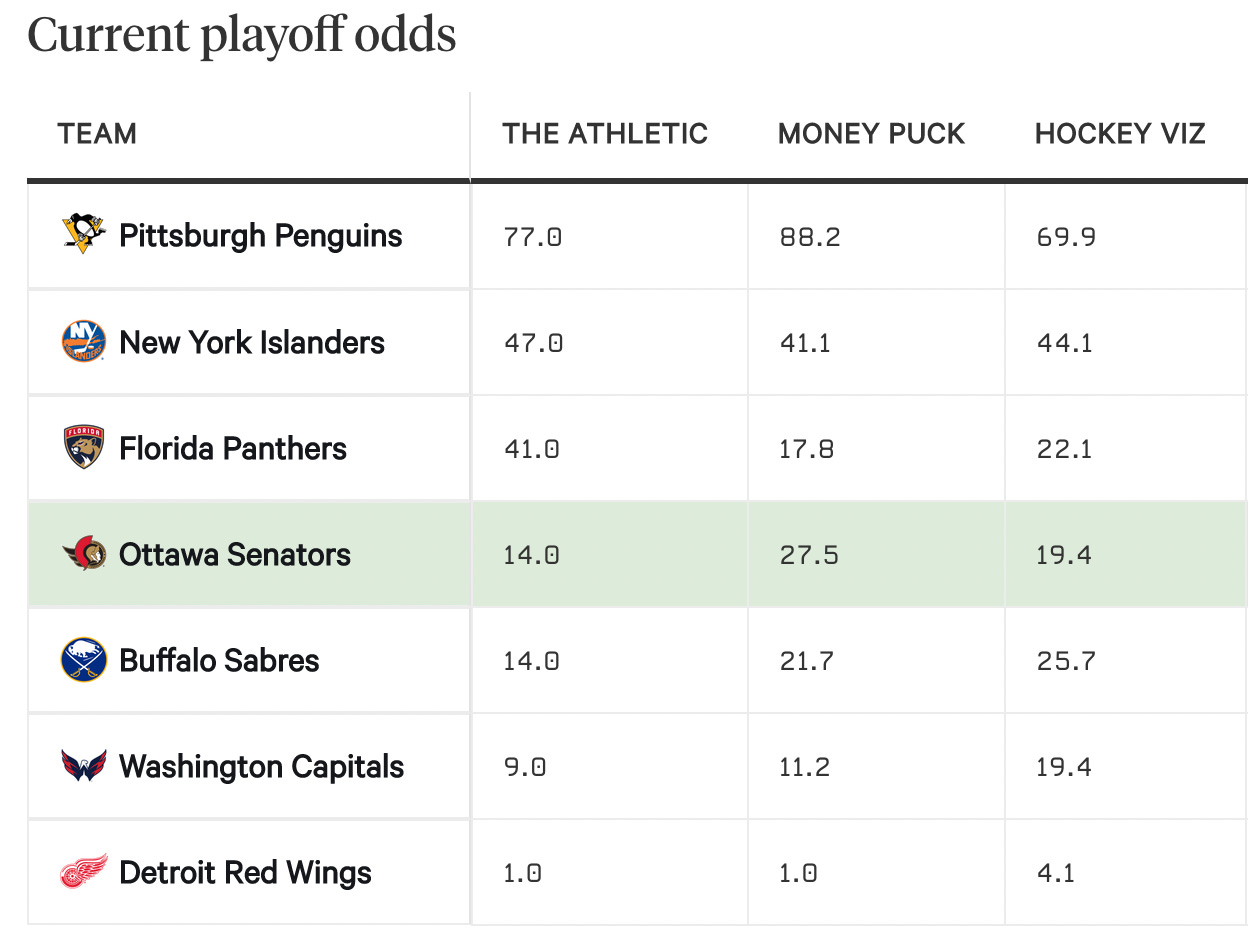Click Penguins' Money Puck value 88.2
This screenshot has height=926, width=1248.
[x=810, y=236]
